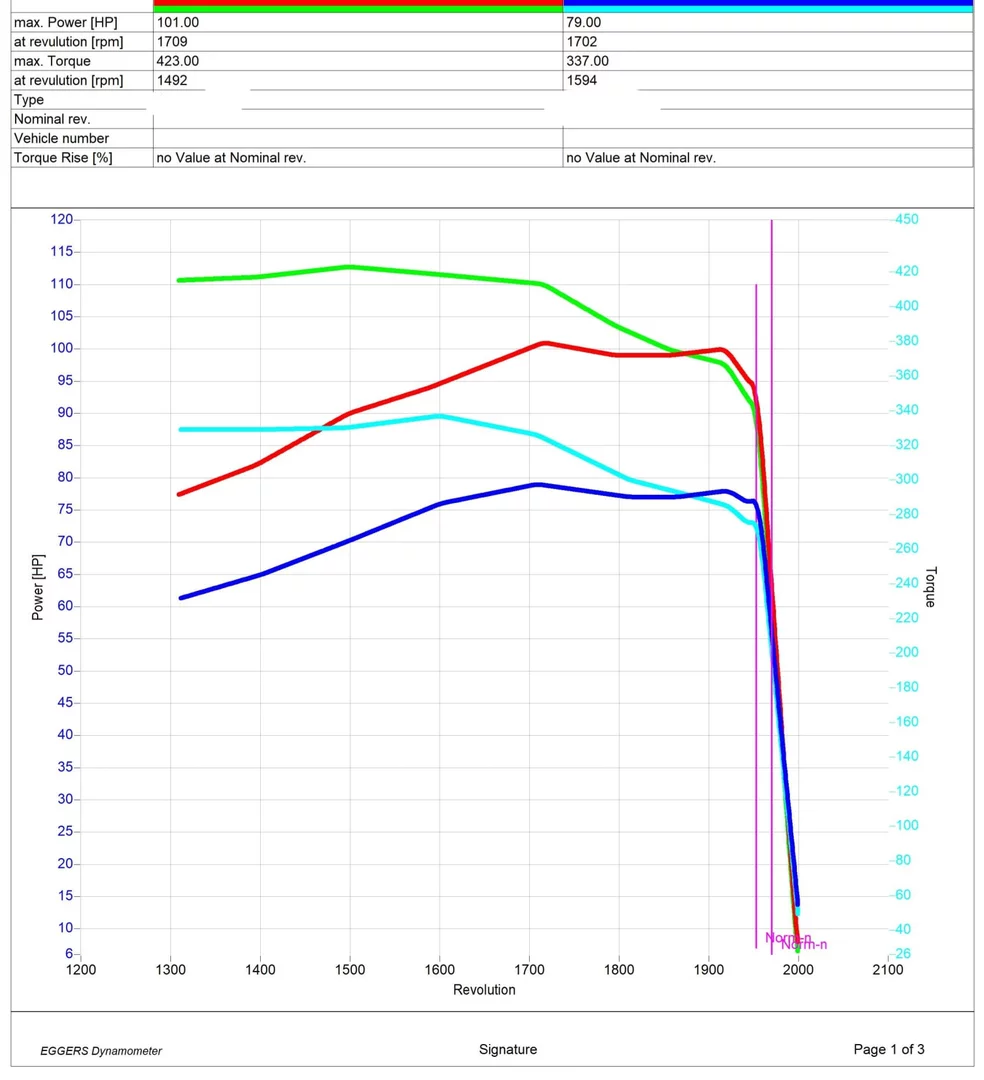This screenshot has width=984, height=1080.
Task: Click the max. Torque value 423.00
Action: [x=178, y=61]
